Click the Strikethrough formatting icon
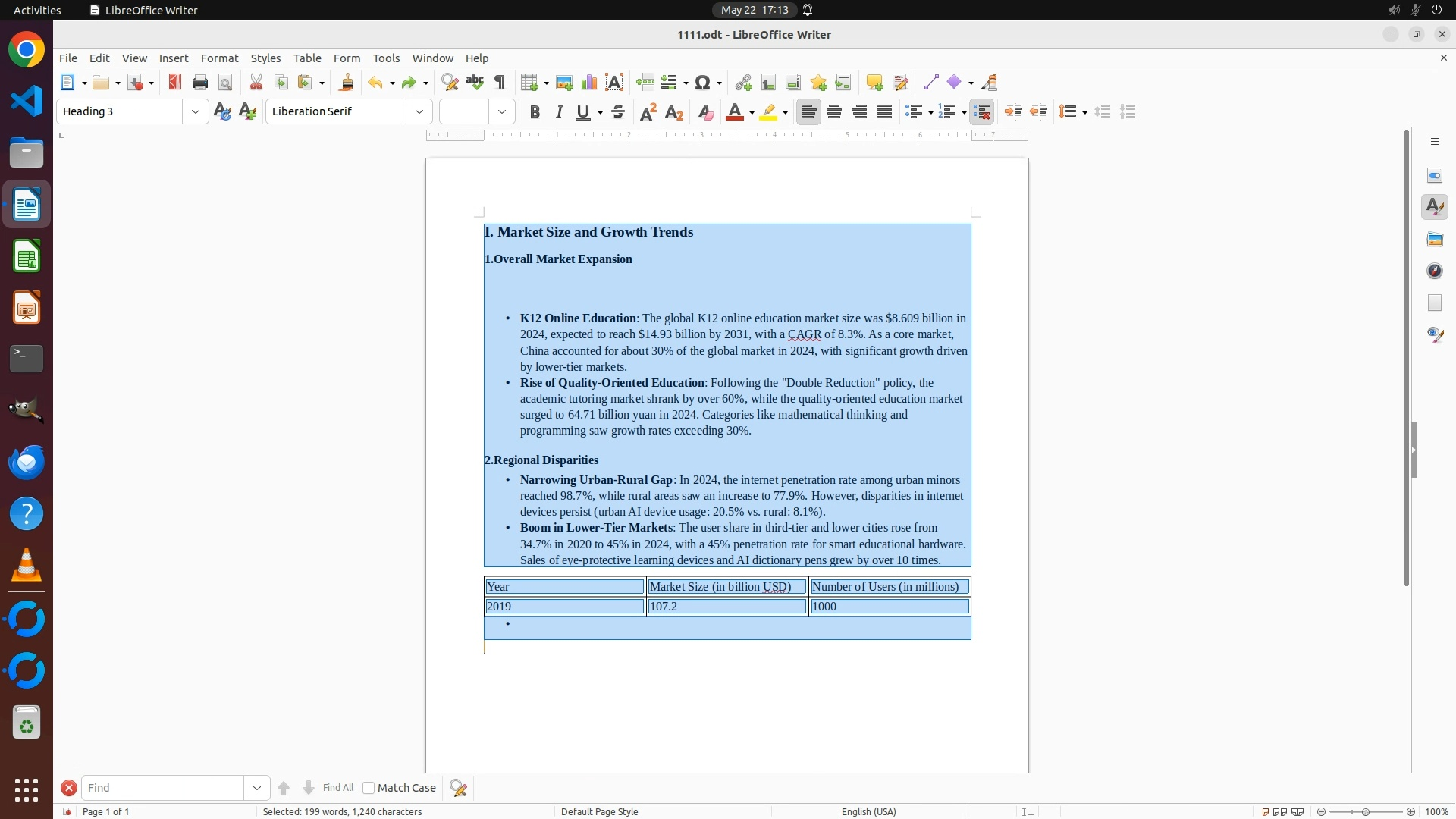This screenshot has height=819, width=1456. coord(618,112)
